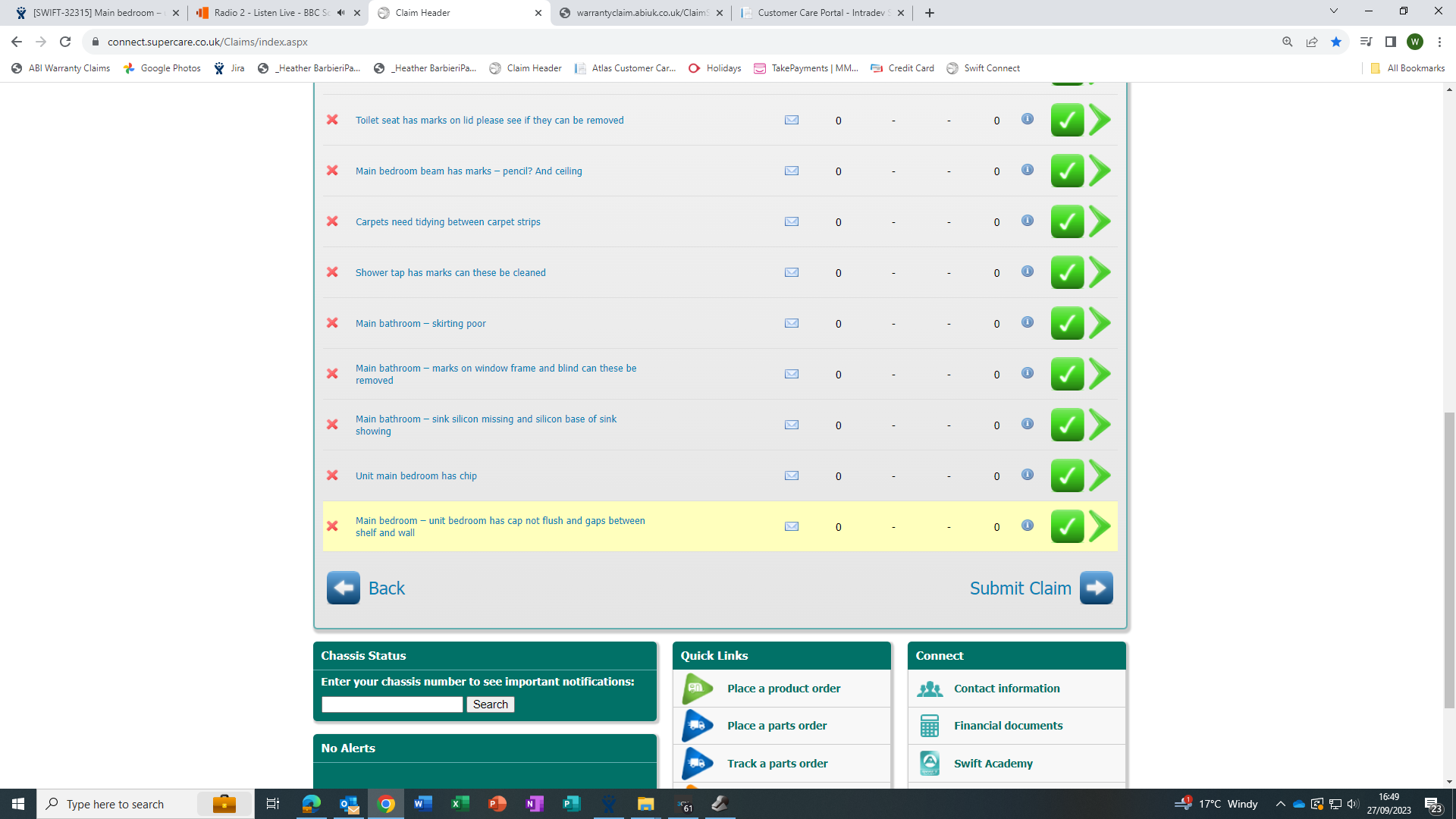This screenshot has height=819, width=1456.
Task: Click the blue Back arrow icon
Action: coord(344,588)
